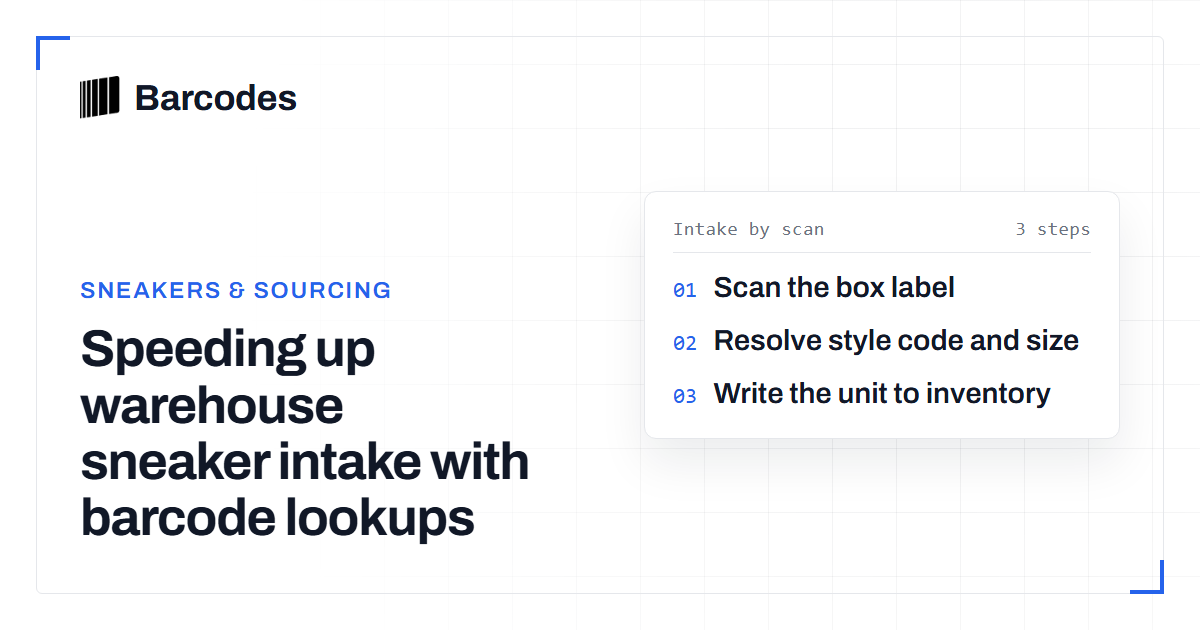The height and width of the screenshot is (630, 1200).
Task: Select step 'Scan the box label'
Action: click(x=834, y=288)
